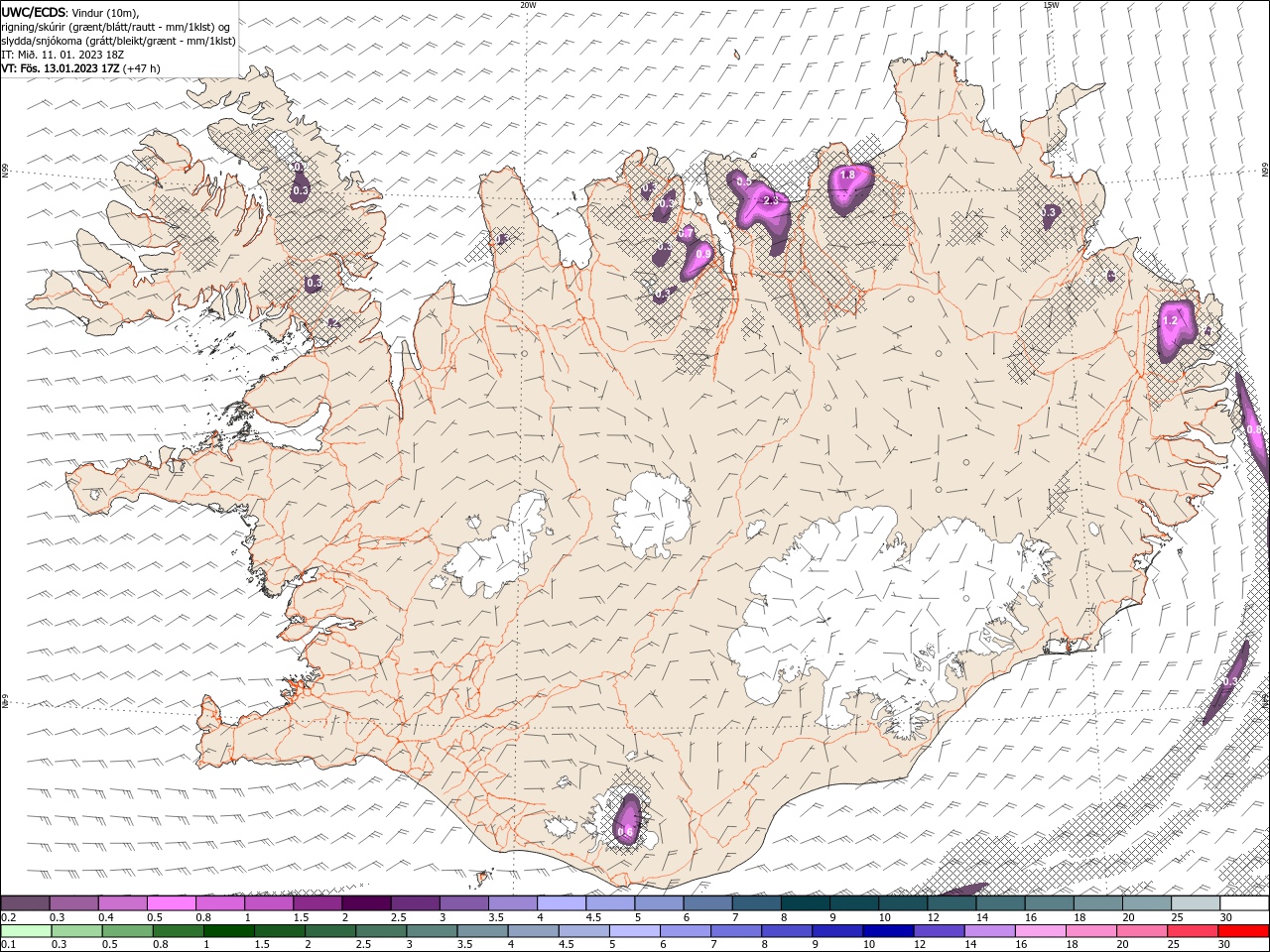Select the light green 0.3 rain scale swatch
1270x952 pixels.
(76, 931)
